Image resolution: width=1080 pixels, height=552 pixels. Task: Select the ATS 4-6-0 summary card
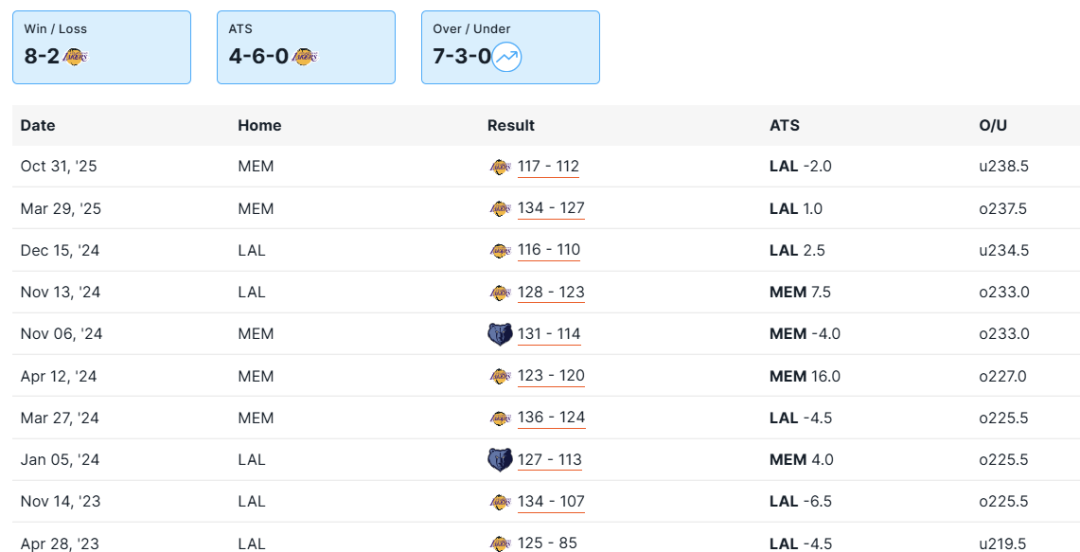click(x=306, y=47)
